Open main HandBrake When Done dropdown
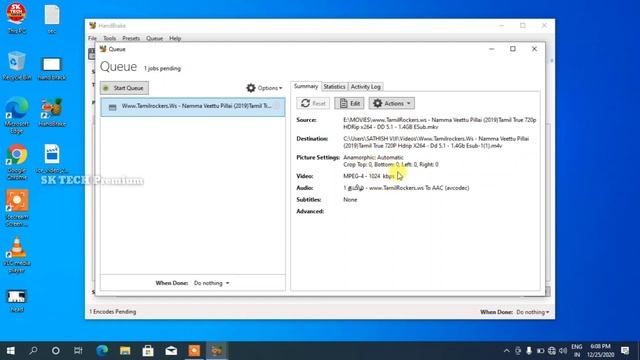The height and width of the screenshot is (360, 640). pos(533,312)
